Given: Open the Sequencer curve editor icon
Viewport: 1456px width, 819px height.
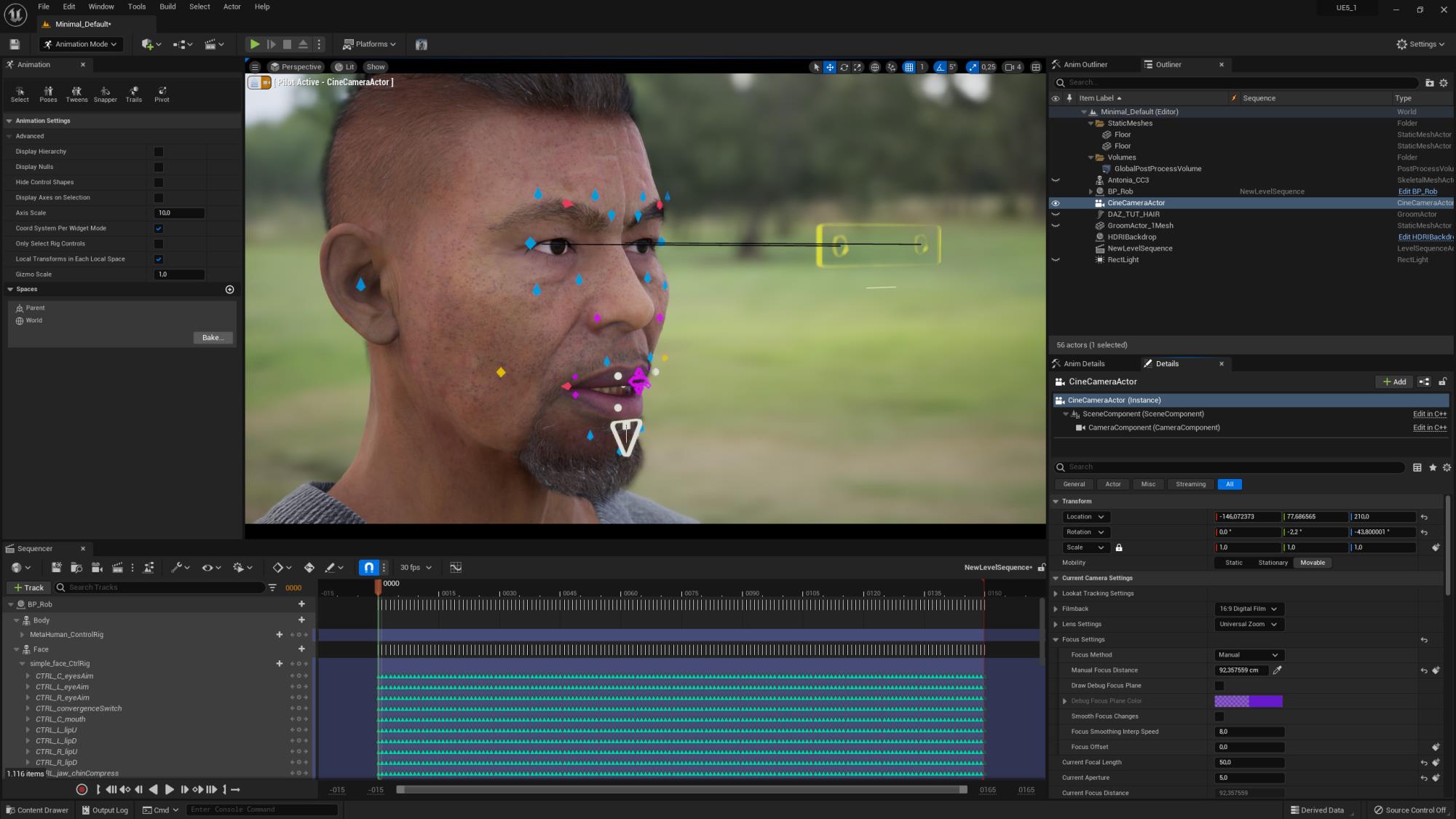Looking at the screenshot, I should click(x=456, y=567).
